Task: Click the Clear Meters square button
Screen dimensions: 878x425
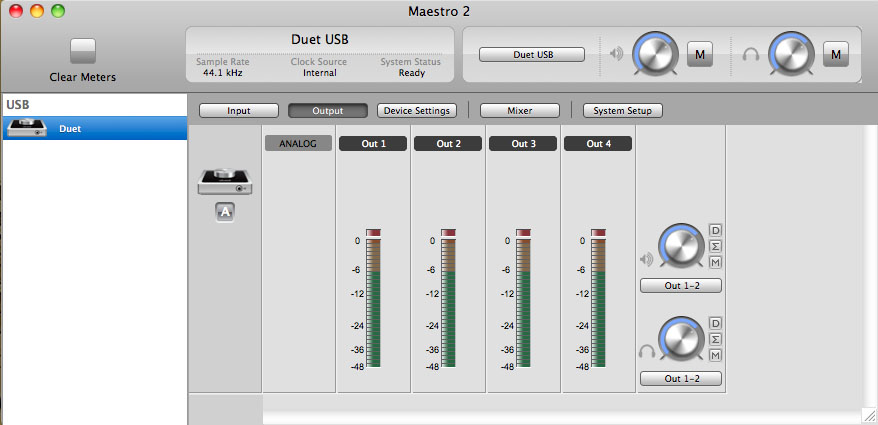Action: coord(83,52)
